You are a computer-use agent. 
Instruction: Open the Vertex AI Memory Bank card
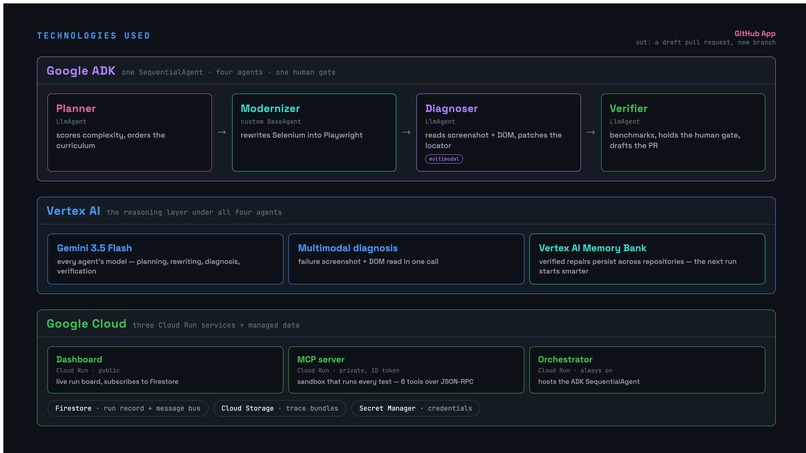click(x=647, y=259)
